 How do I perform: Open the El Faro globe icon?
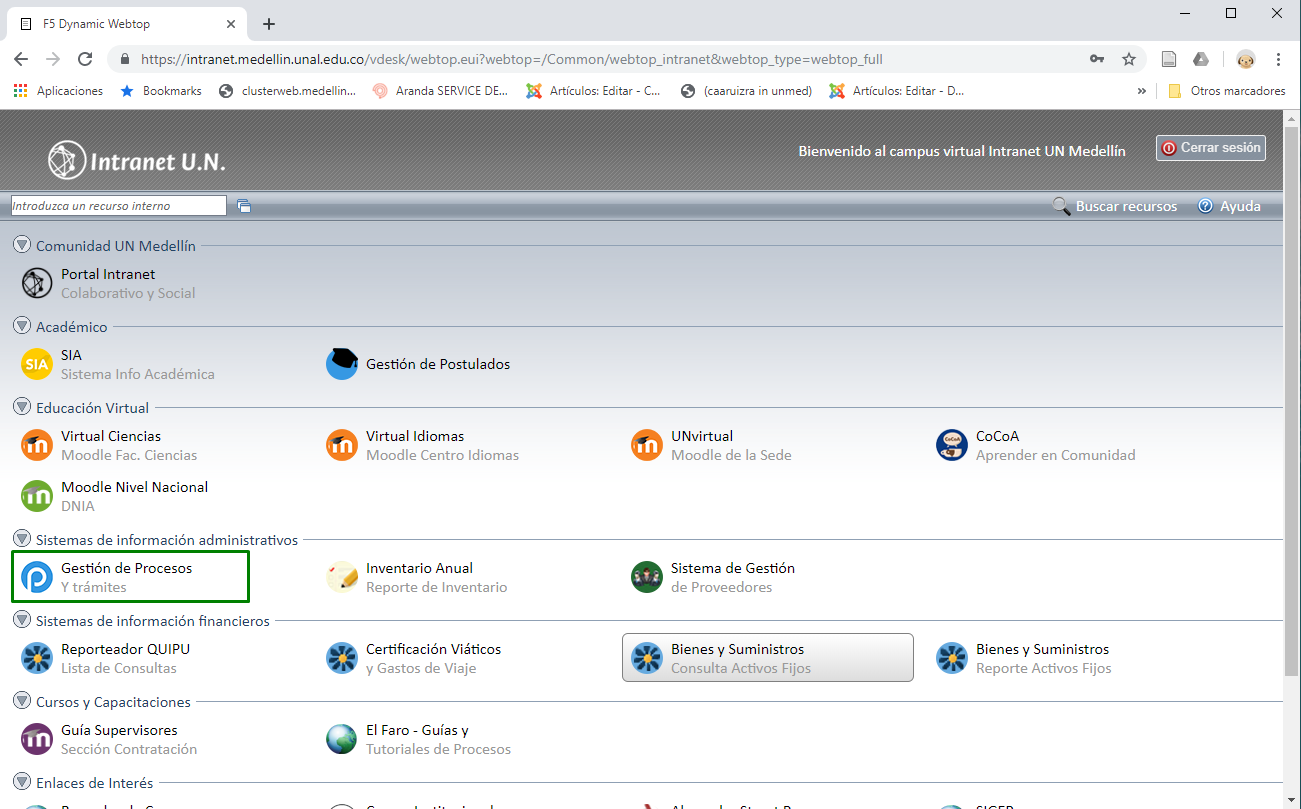coord(342,740)
